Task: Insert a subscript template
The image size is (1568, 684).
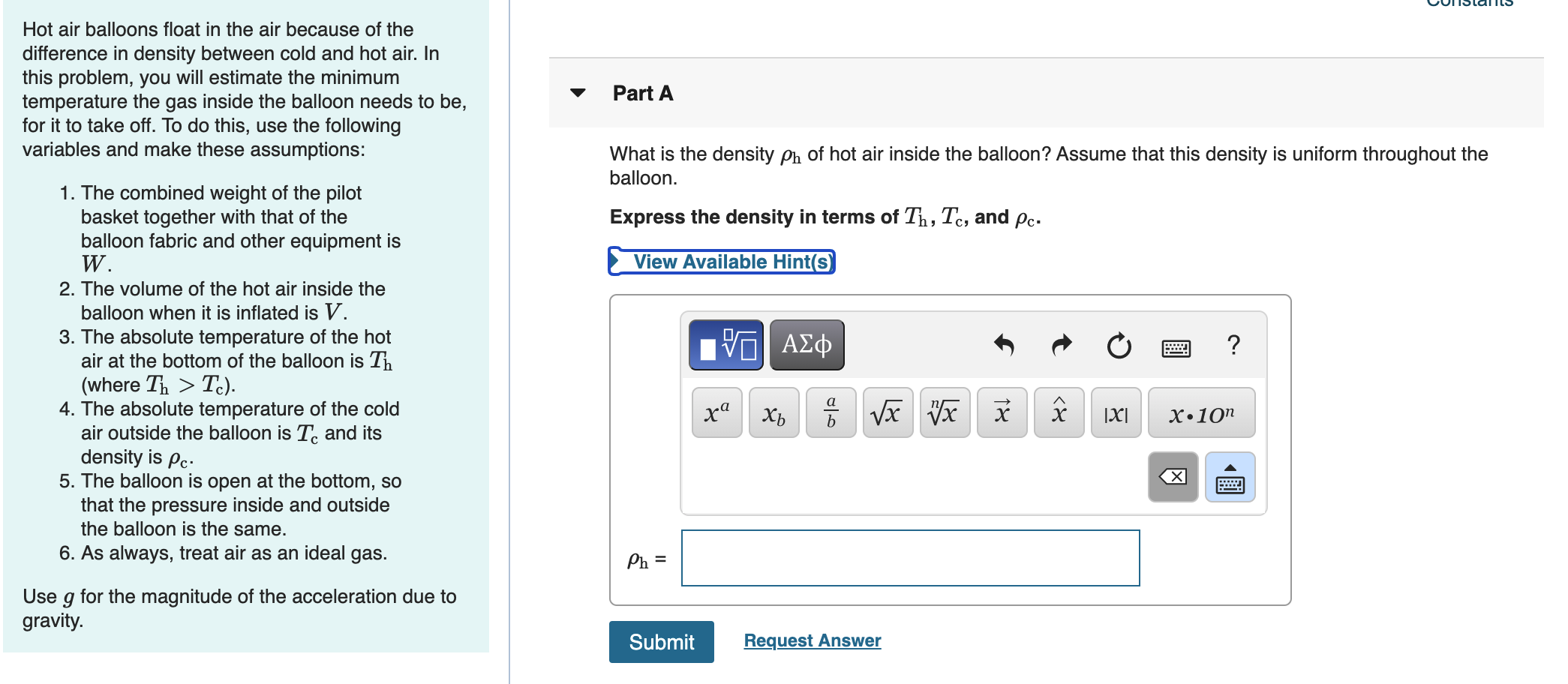Action: pyautogui.click(x=774, y=412)
